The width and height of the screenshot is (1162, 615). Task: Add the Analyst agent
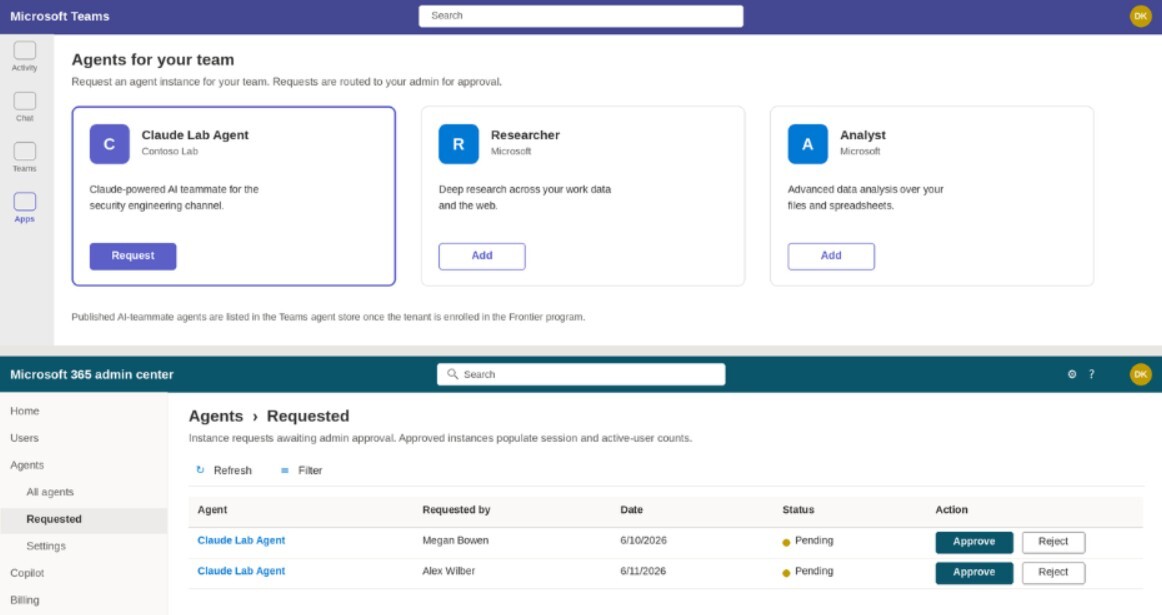tap(831, 256)
